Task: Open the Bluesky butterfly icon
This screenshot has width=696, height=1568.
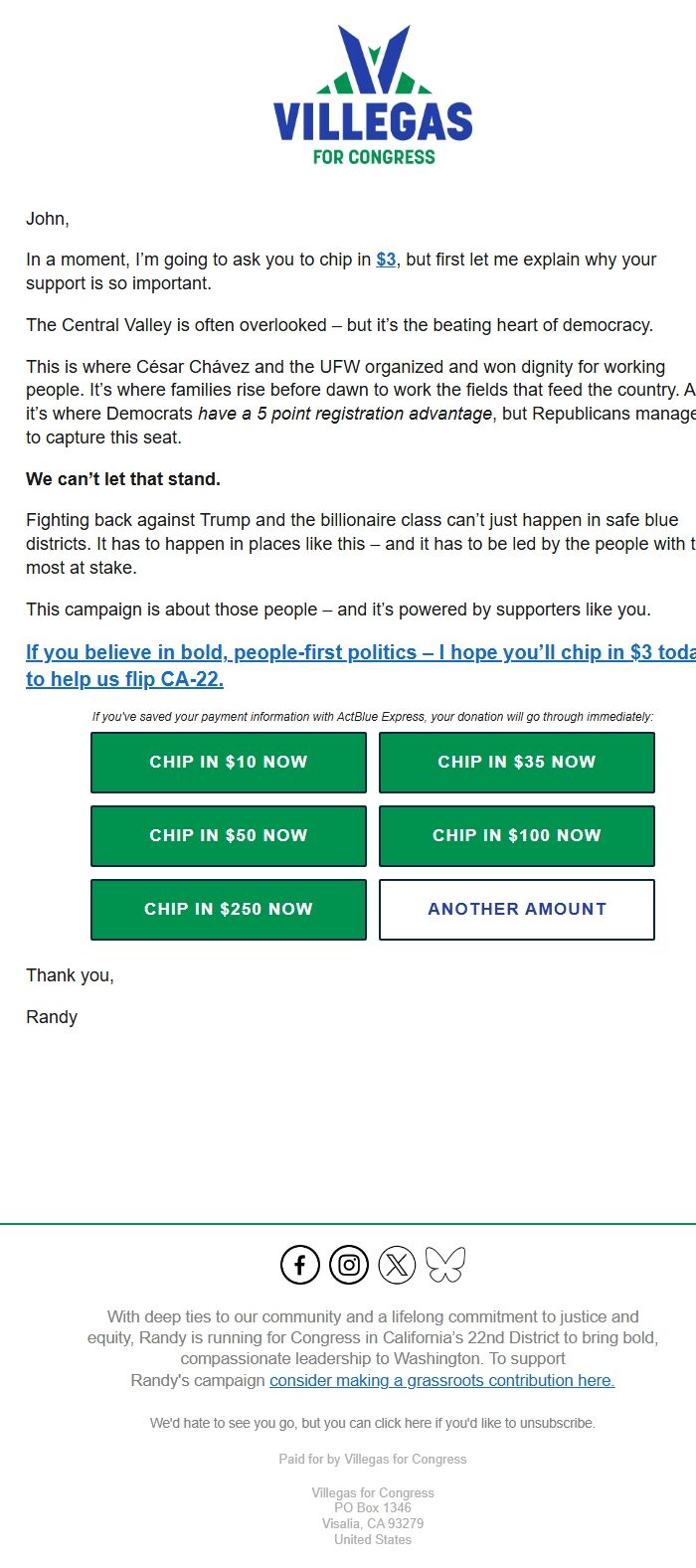Action: 444,1265
